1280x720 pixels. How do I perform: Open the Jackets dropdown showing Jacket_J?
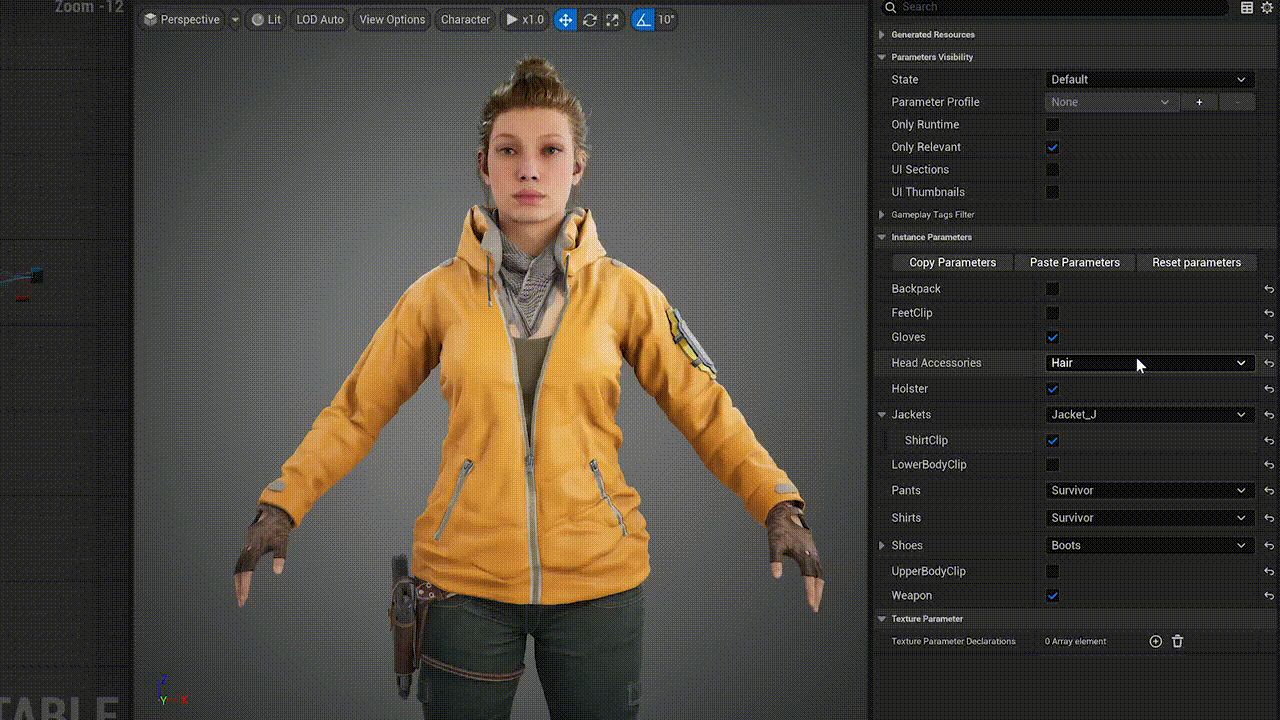tap(1149, 414)
